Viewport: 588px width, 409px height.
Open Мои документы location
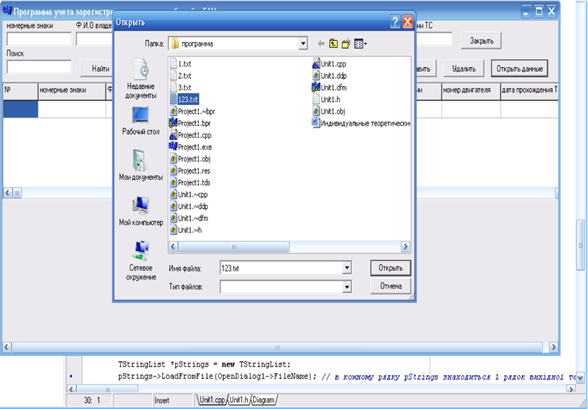click(141, 165)
